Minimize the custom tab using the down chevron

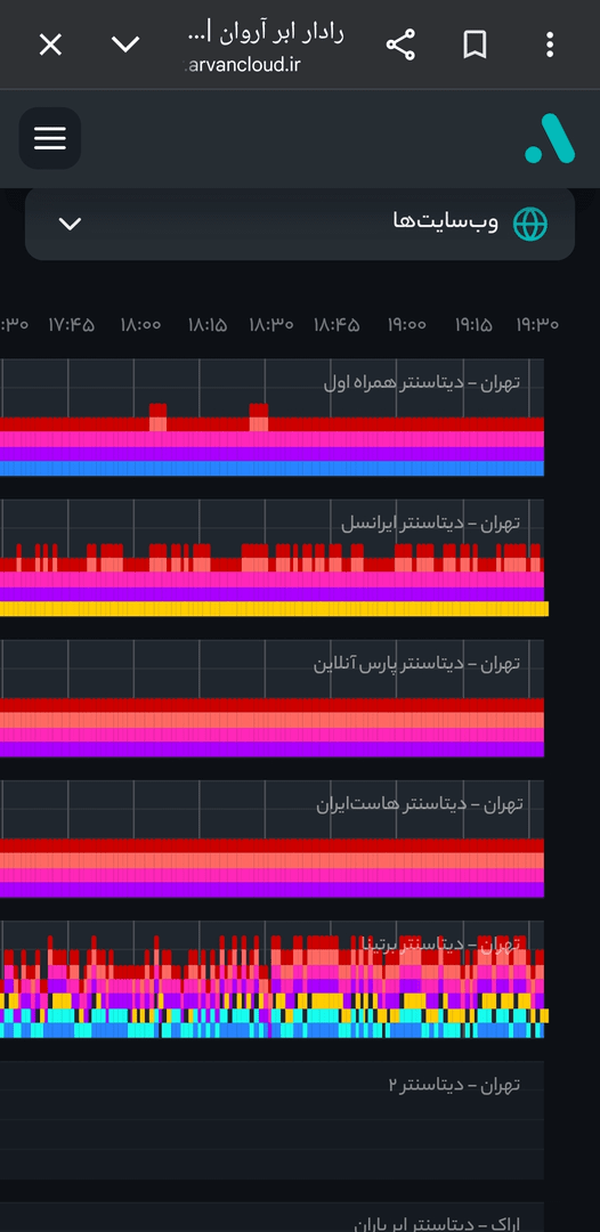click(x=125, y=45)
